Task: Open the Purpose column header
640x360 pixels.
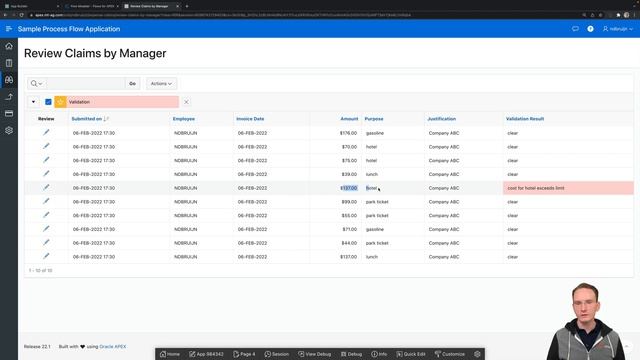Action: pyautogui.click(x=374, y=119)
